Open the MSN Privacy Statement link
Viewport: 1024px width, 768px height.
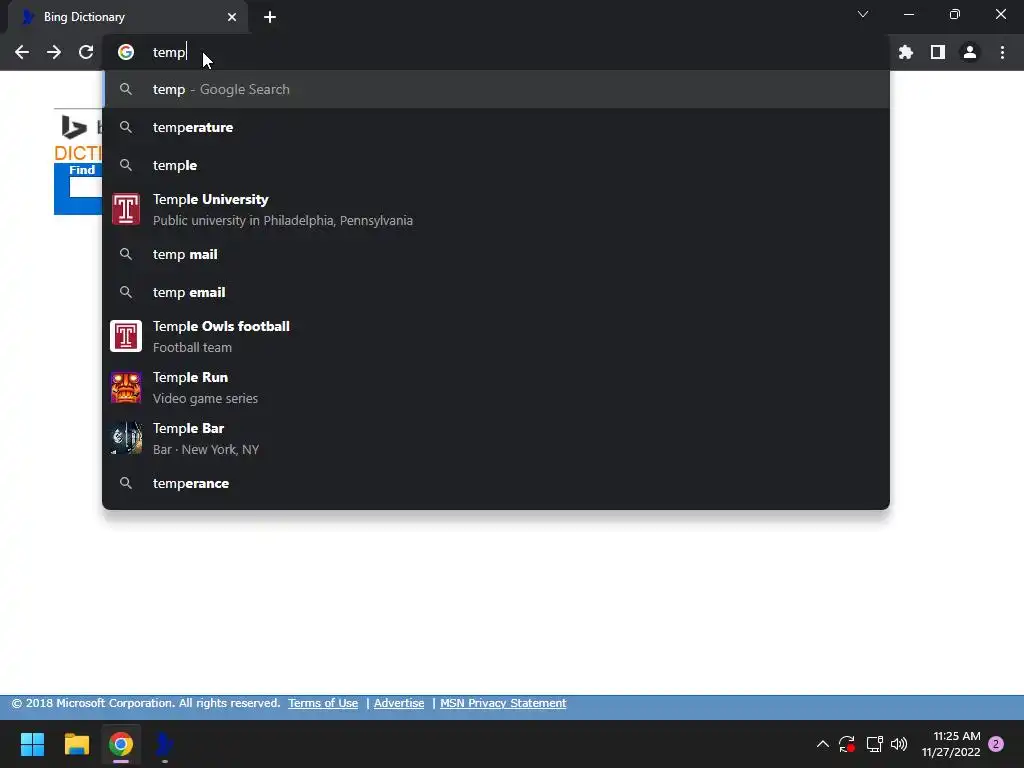click(x=503, y=703)
